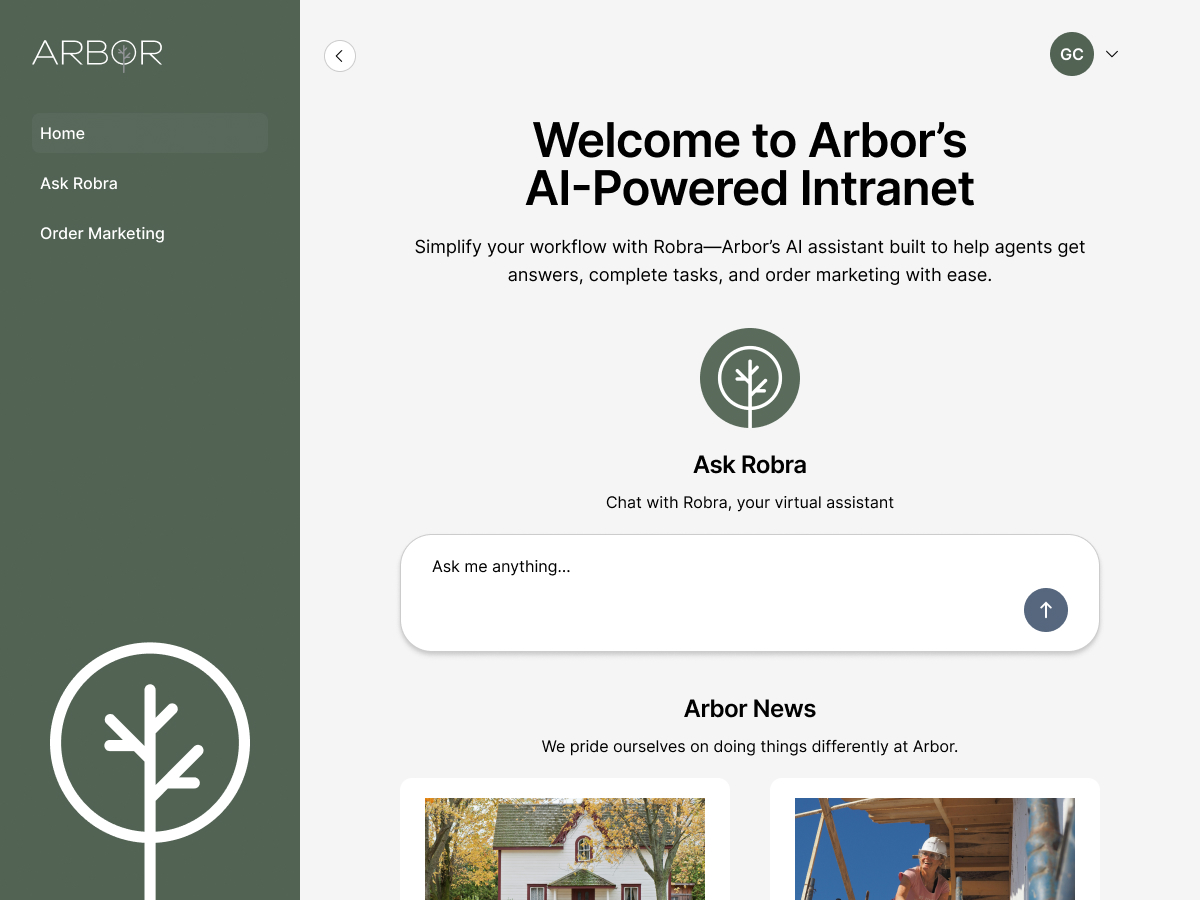The height and width of the screenshot is (900, 1200).
Task: Click the GC user avatar
Action: tap(1071, 54)
